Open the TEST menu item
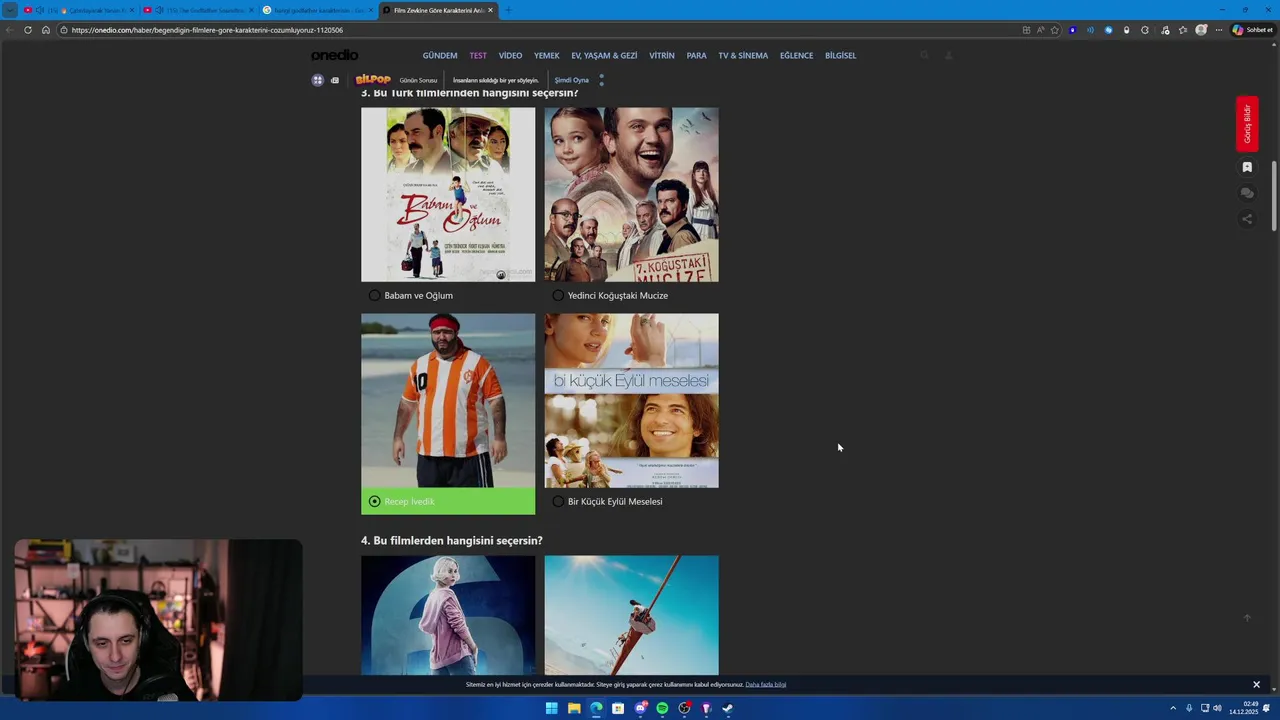The image size is (1280, 720). pyautogui.click(x=478, y=56)
